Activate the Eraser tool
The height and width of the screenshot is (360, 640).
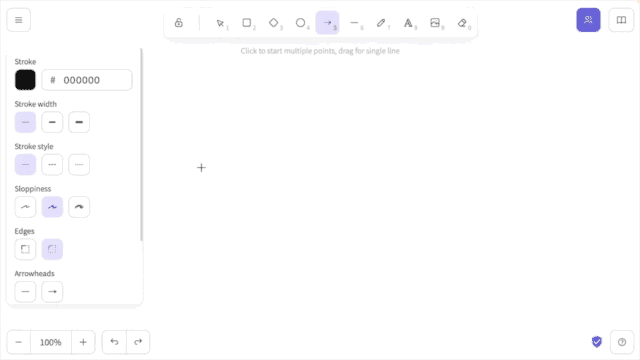coord(462,23)
